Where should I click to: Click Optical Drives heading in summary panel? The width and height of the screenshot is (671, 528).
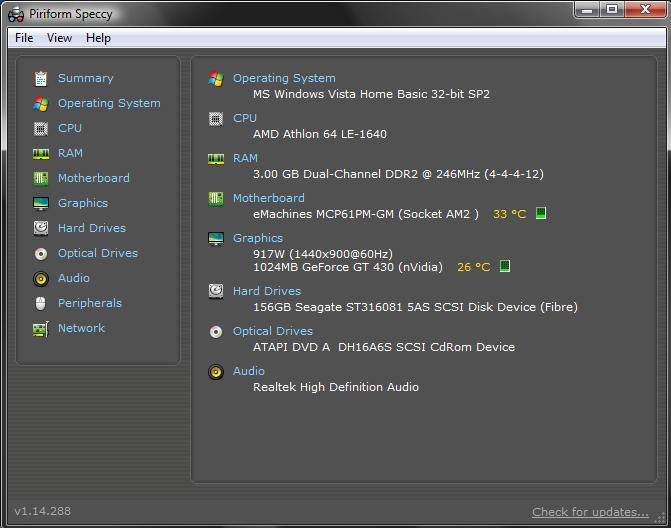[273, 331]
